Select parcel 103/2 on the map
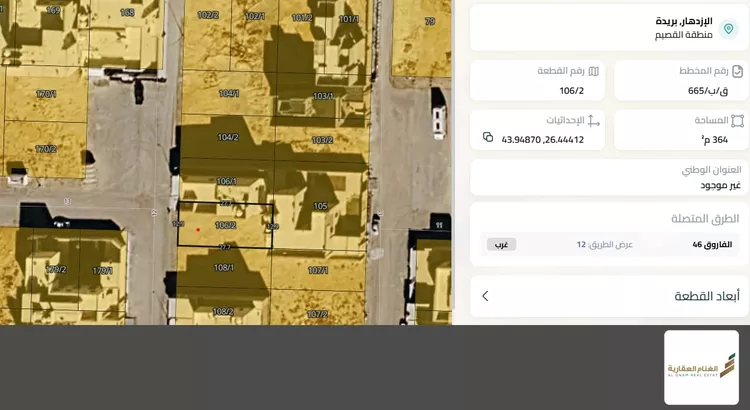This screenshot has height=410, width=750. pyautogui.click(x=322, y=140)
